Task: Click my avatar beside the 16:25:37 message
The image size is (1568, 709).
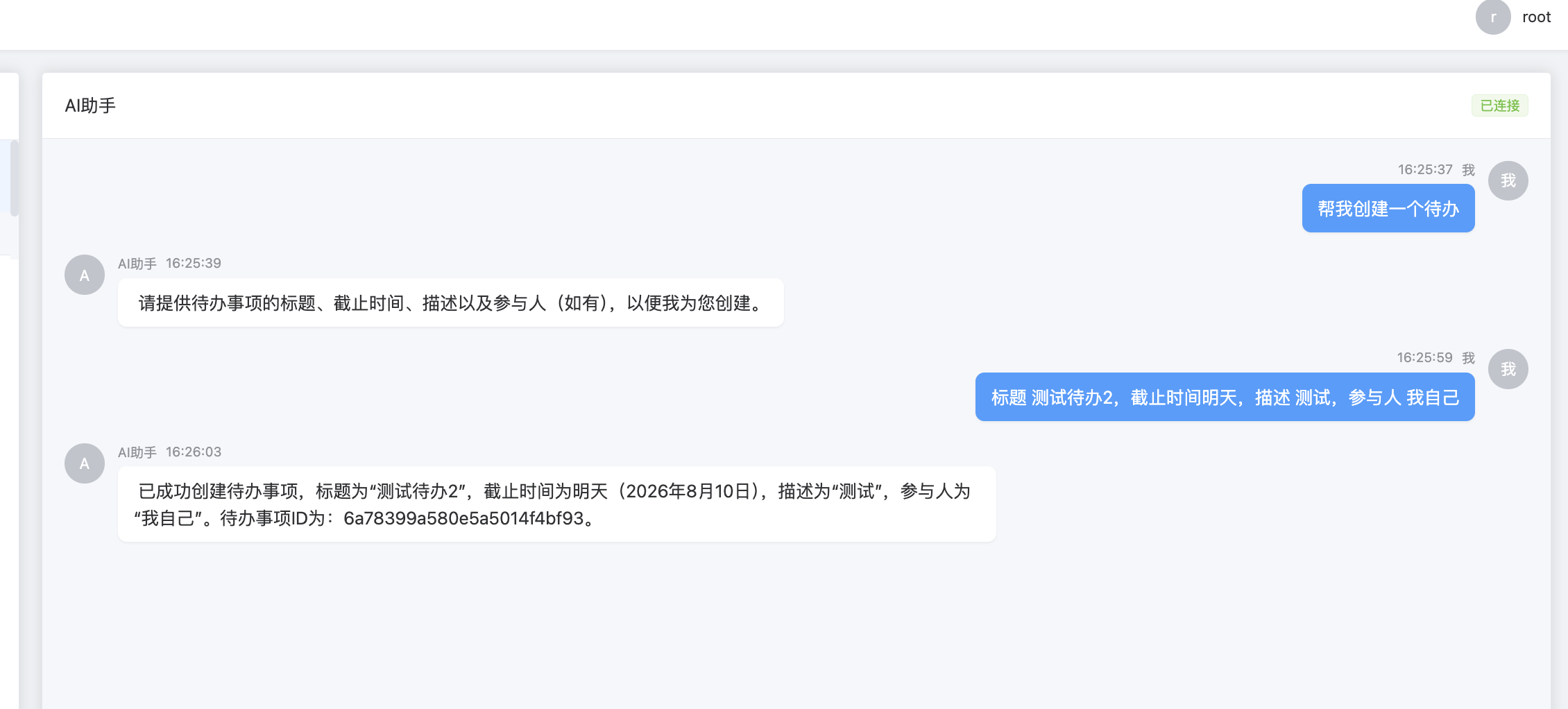Action: tap(1508, 181)
